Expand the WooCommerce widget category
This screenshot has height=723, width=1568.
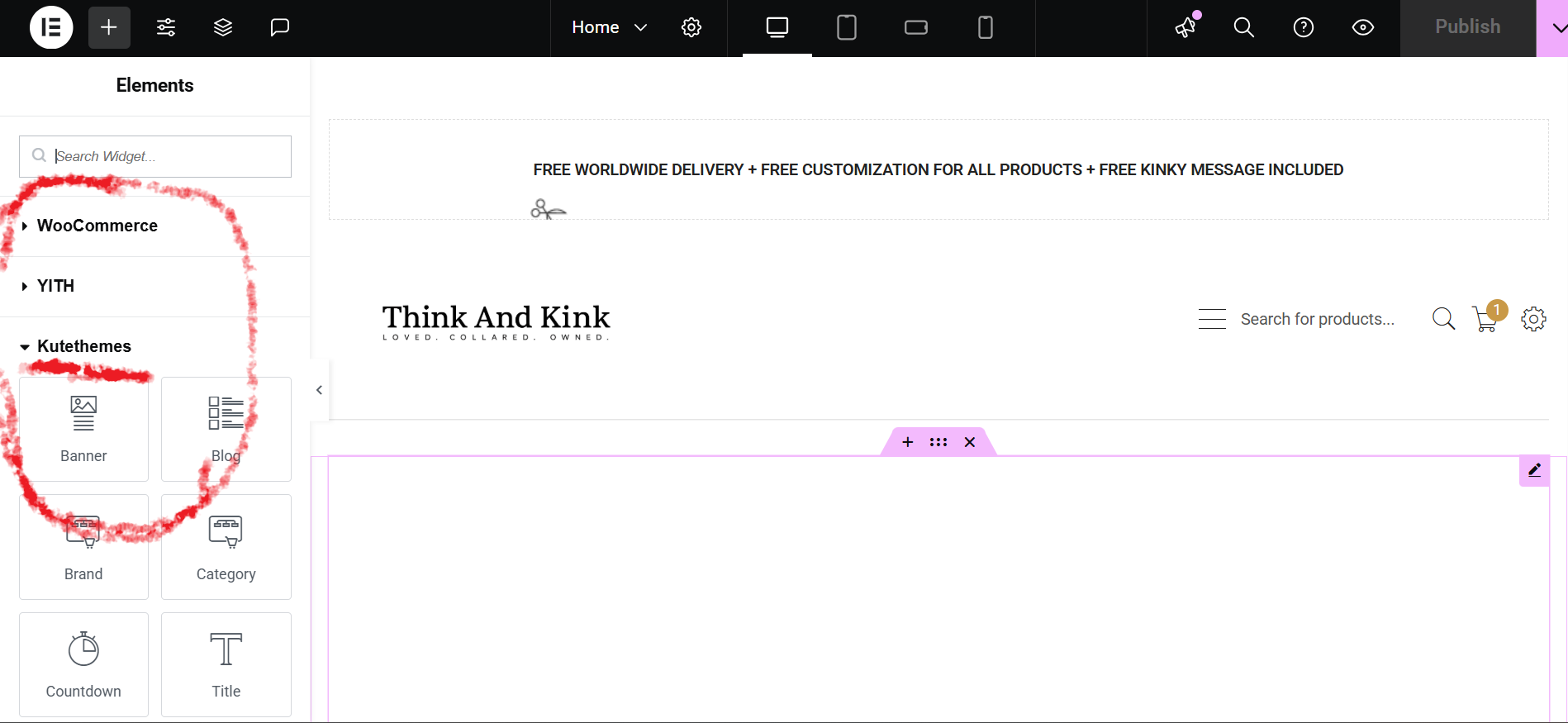click(x=155, y=226)
